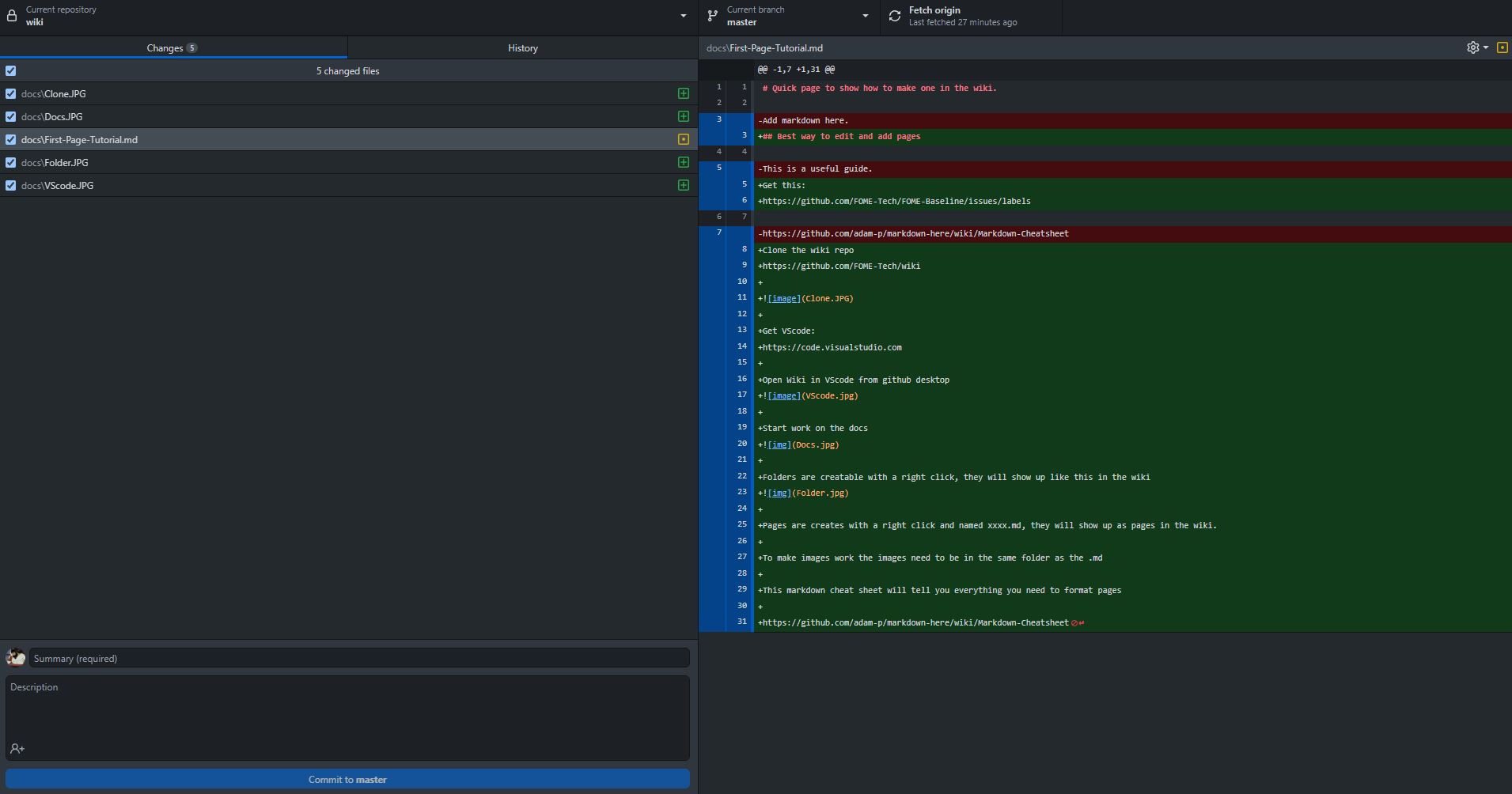
Task: Switch to the History tab
Action: coord(522,47)
